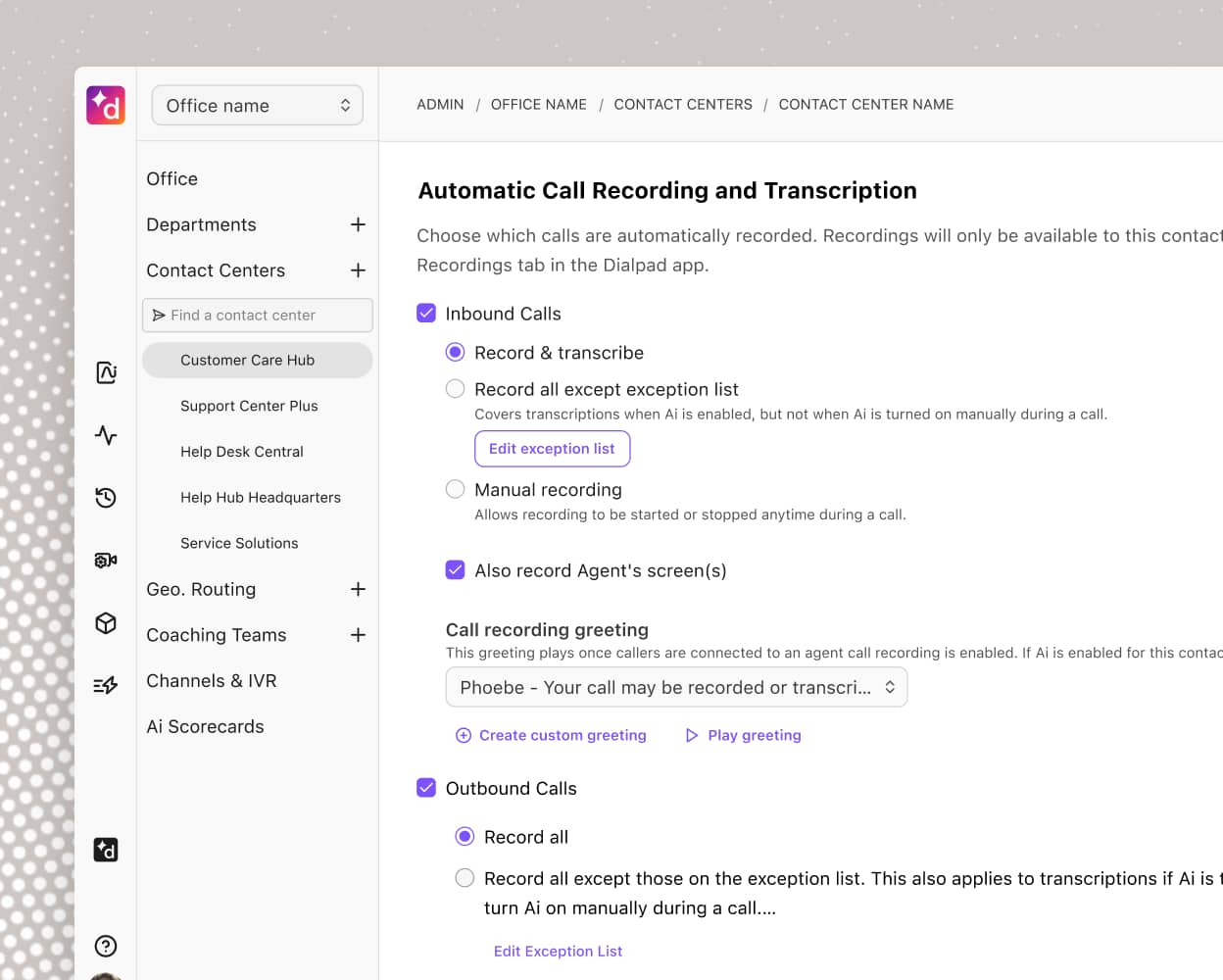Open the activity pulse icon in the left rail
1223x980 pixels.
[106, 435]
